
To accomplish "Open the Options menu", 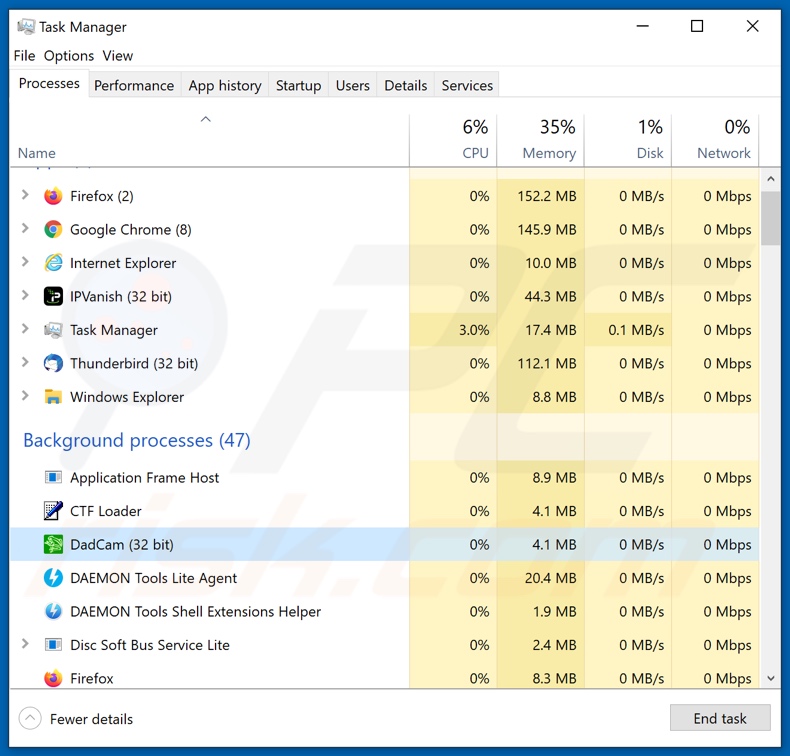I will point(69,55).
